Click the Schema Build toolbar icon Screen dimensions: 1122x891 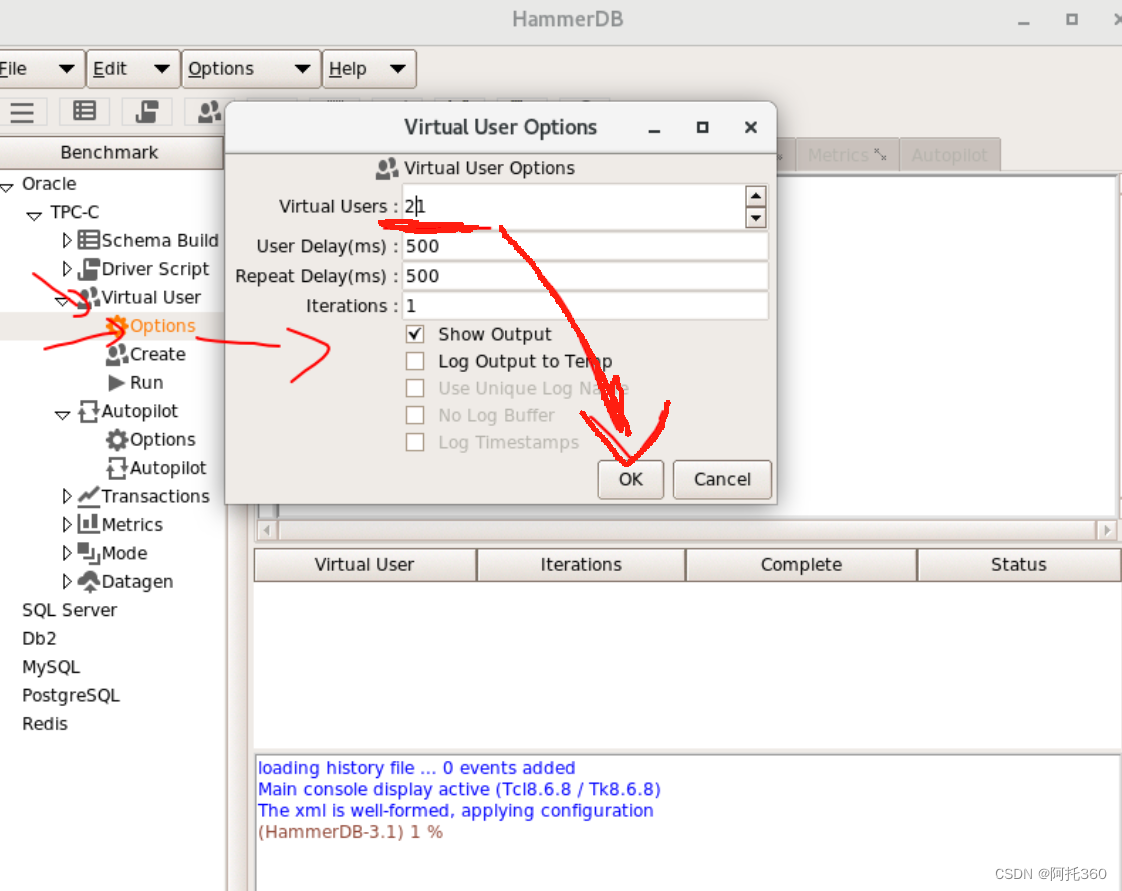84,111
